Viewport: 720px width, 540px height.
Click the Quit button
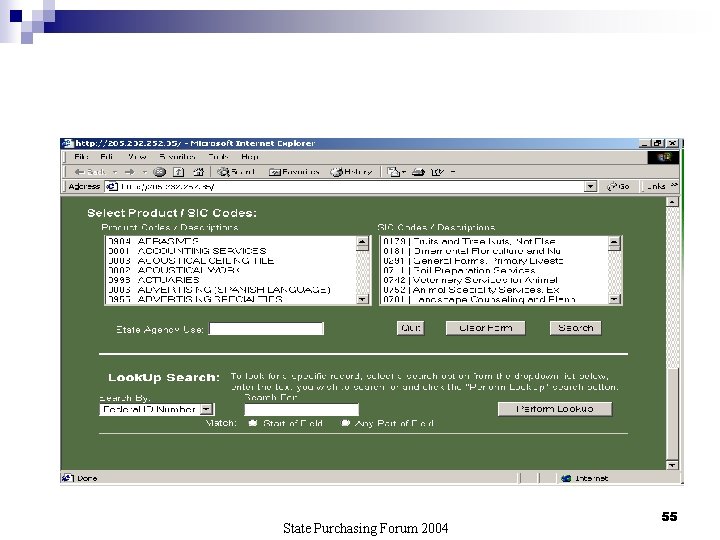[411, 328]
